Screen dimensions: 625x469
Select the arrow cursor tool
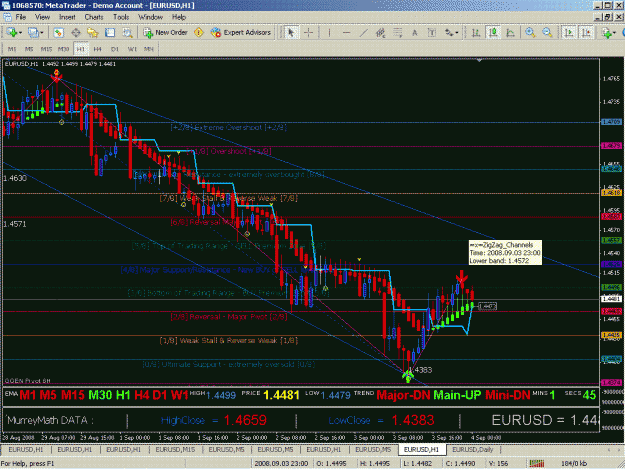pyautogui.click(x=291, y=33)
